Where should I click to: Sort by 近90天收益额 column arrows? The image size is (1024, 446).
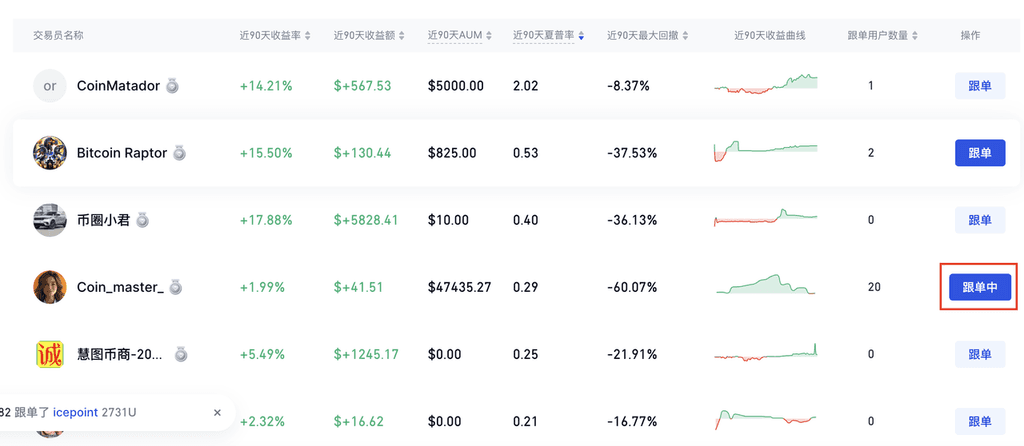coord(401,36)
